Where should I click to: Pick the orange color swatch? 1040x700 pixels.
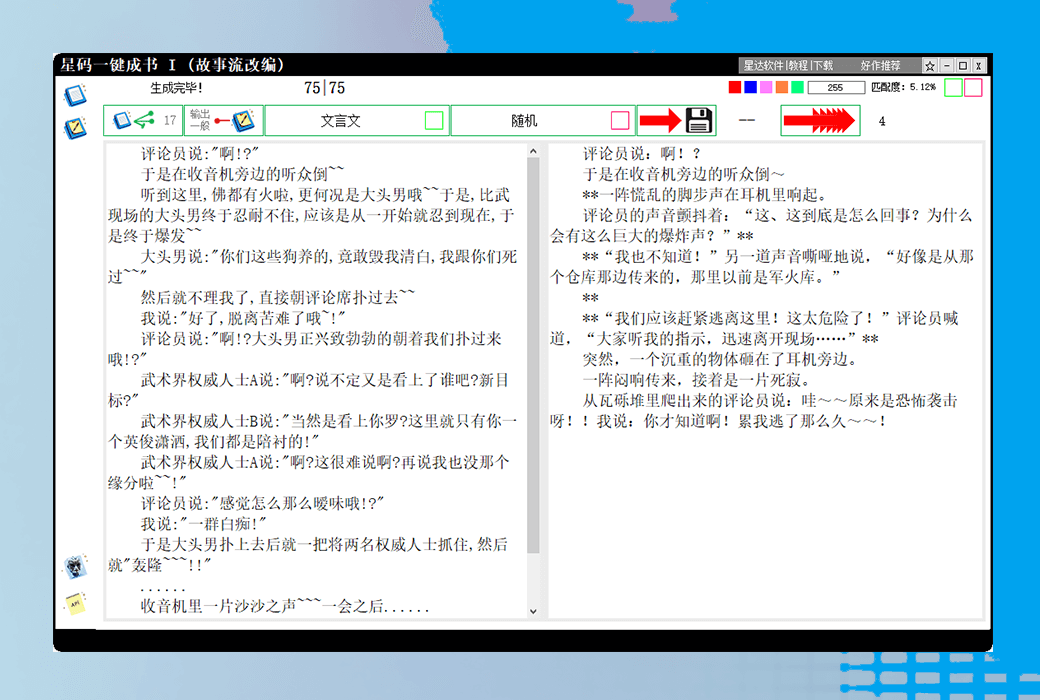point(782,88)
